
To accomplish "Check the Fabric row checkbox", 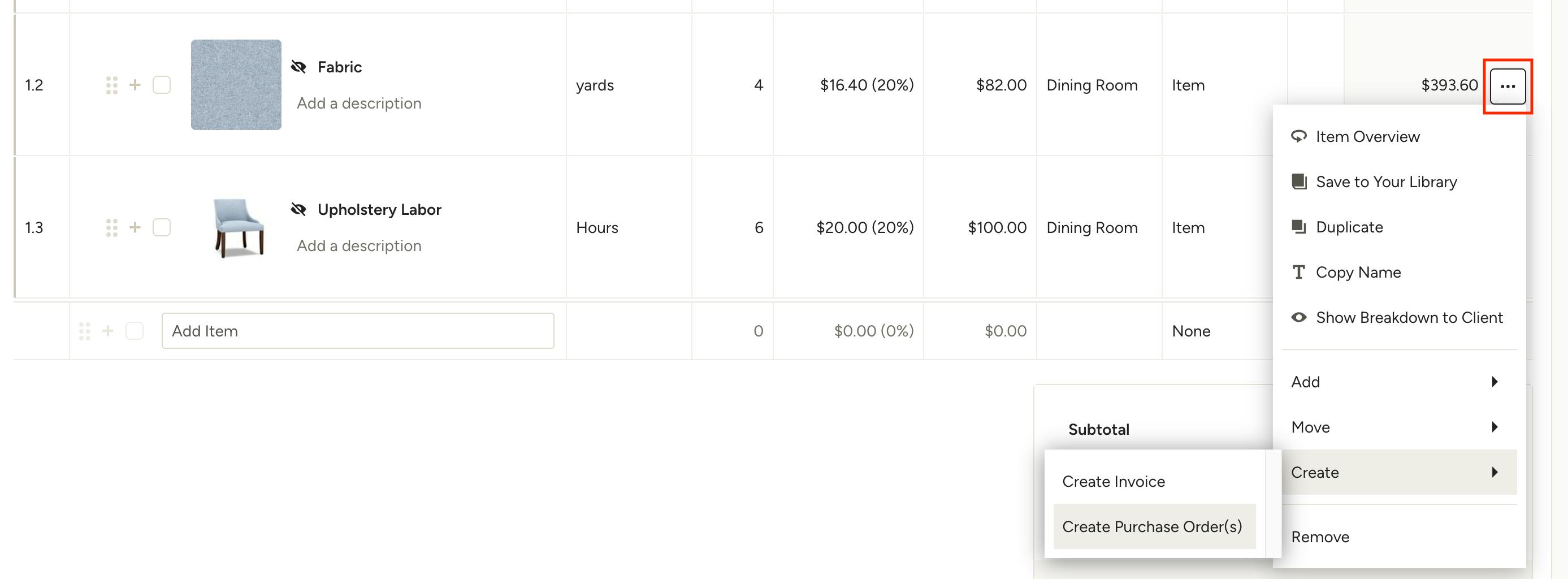I will pyautogui.click(x=161, y=85).
